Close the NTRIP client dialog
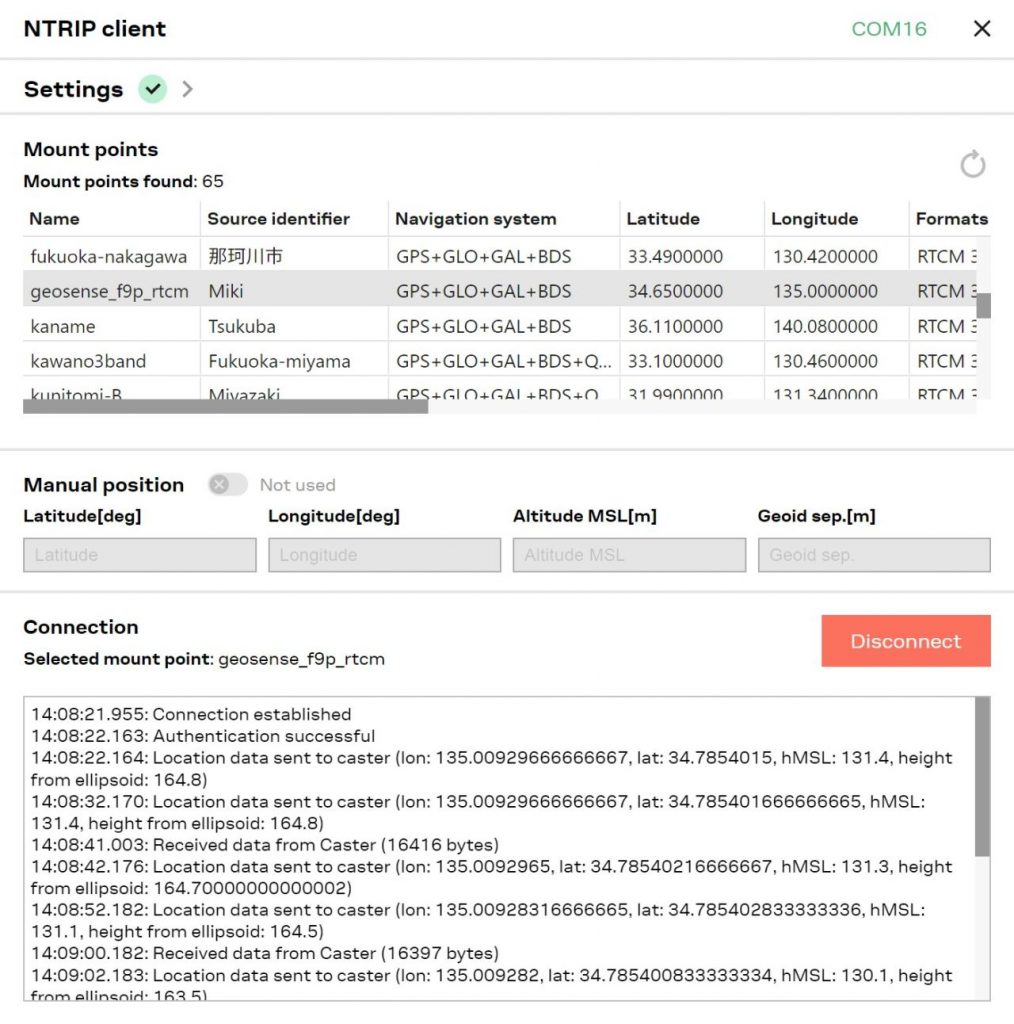The image size is (1014, 1024). 982,29
